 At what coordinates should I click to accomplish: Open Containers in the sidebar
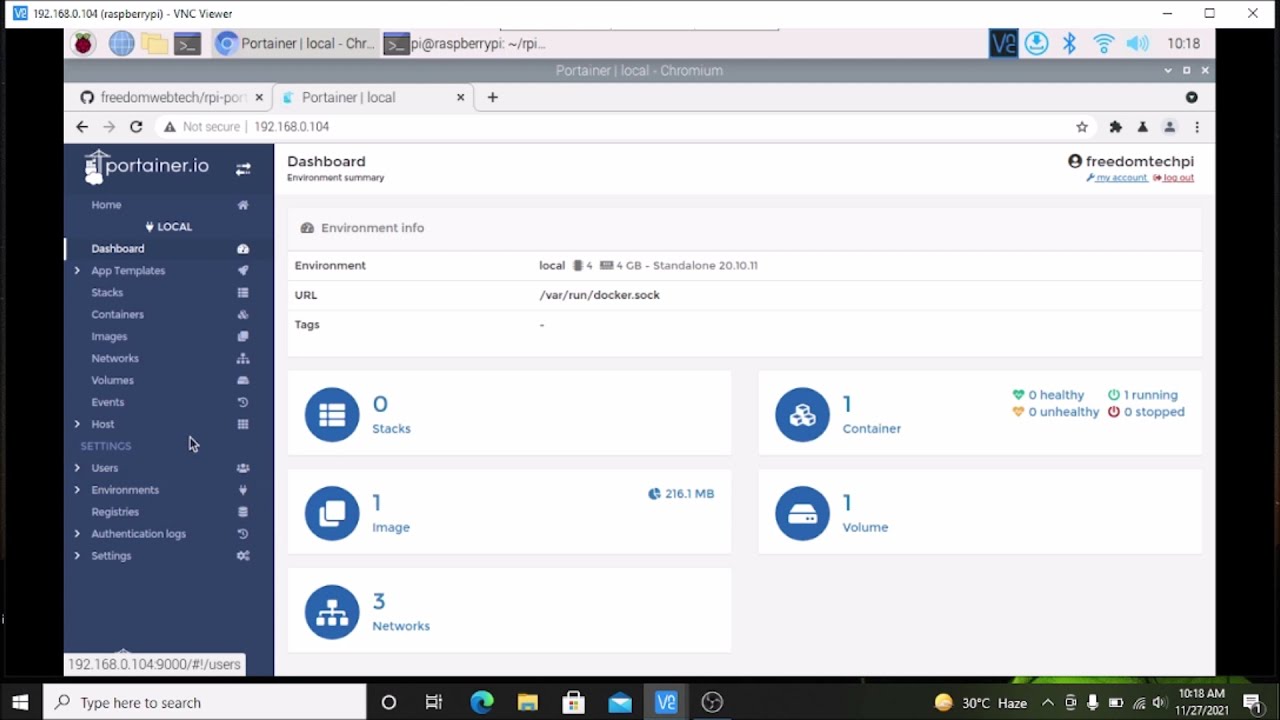click(x=117, y=315)
